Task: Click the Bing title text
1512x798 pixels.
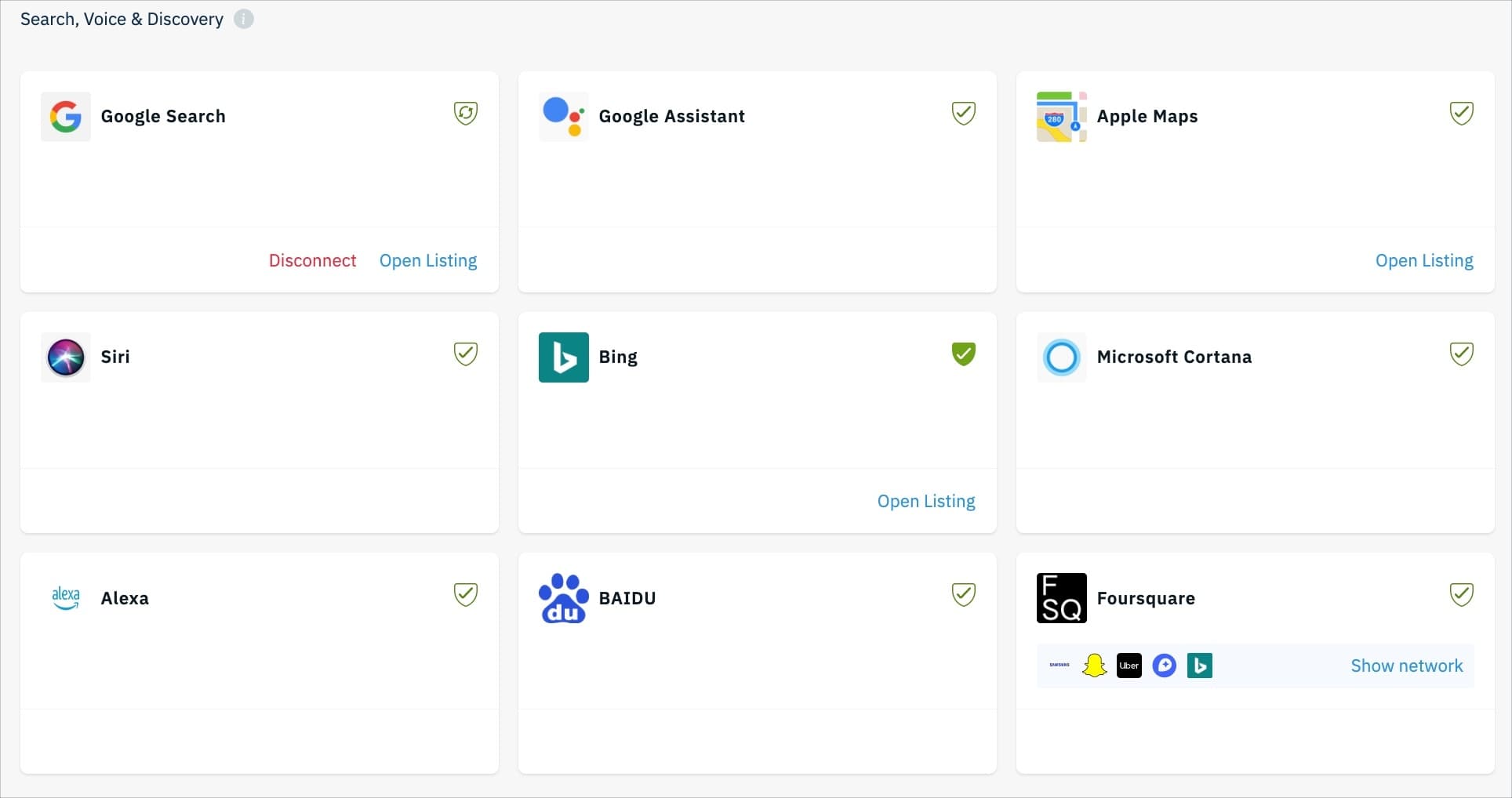Action: [618, 357]
